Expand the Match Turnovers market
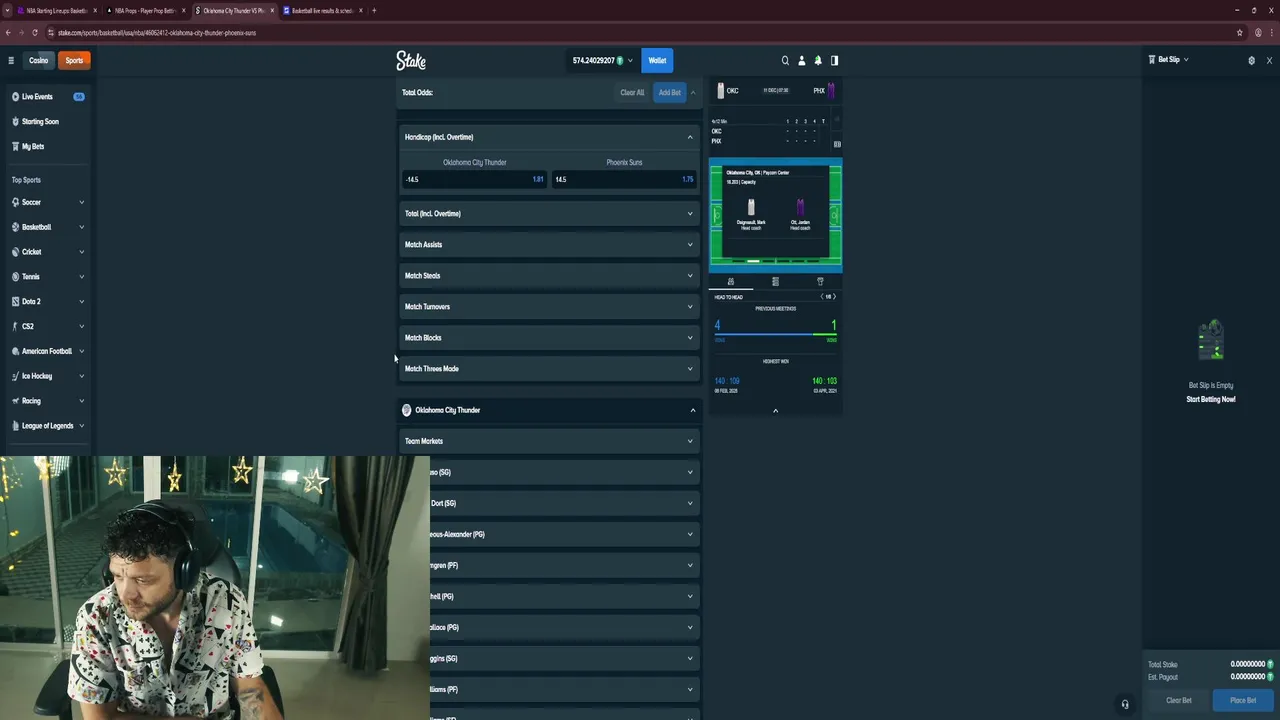Viewport: 1280px width, 720px height. 549,306
